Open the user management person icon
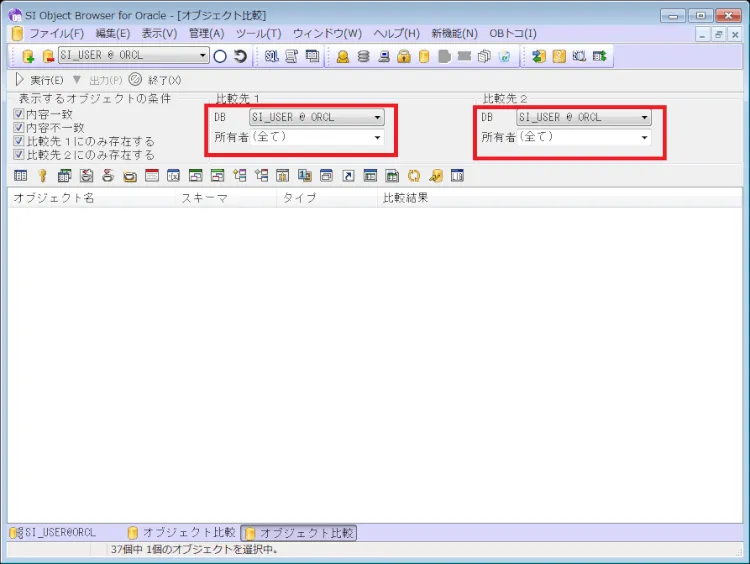 342,56
